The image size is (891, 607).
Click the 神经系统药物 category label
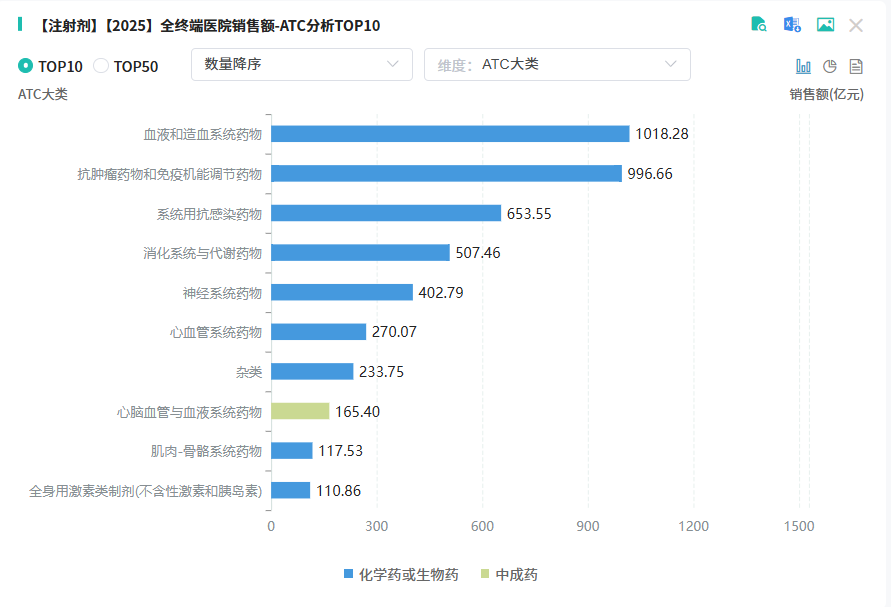click(x=222, y=293)
